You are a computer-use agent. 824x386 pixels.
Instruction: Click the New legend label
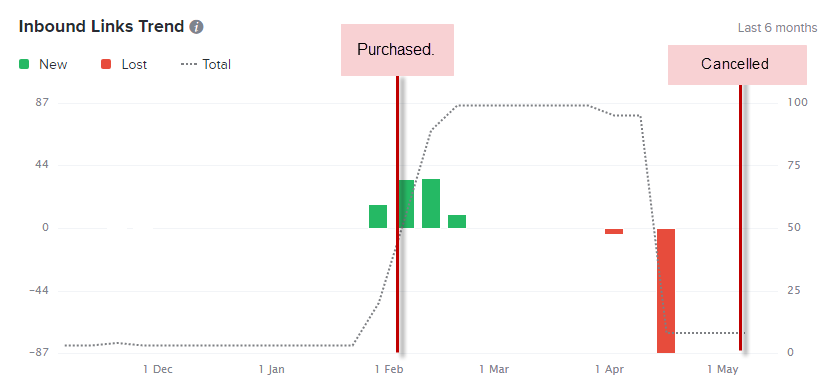click(x=53, y=65)
